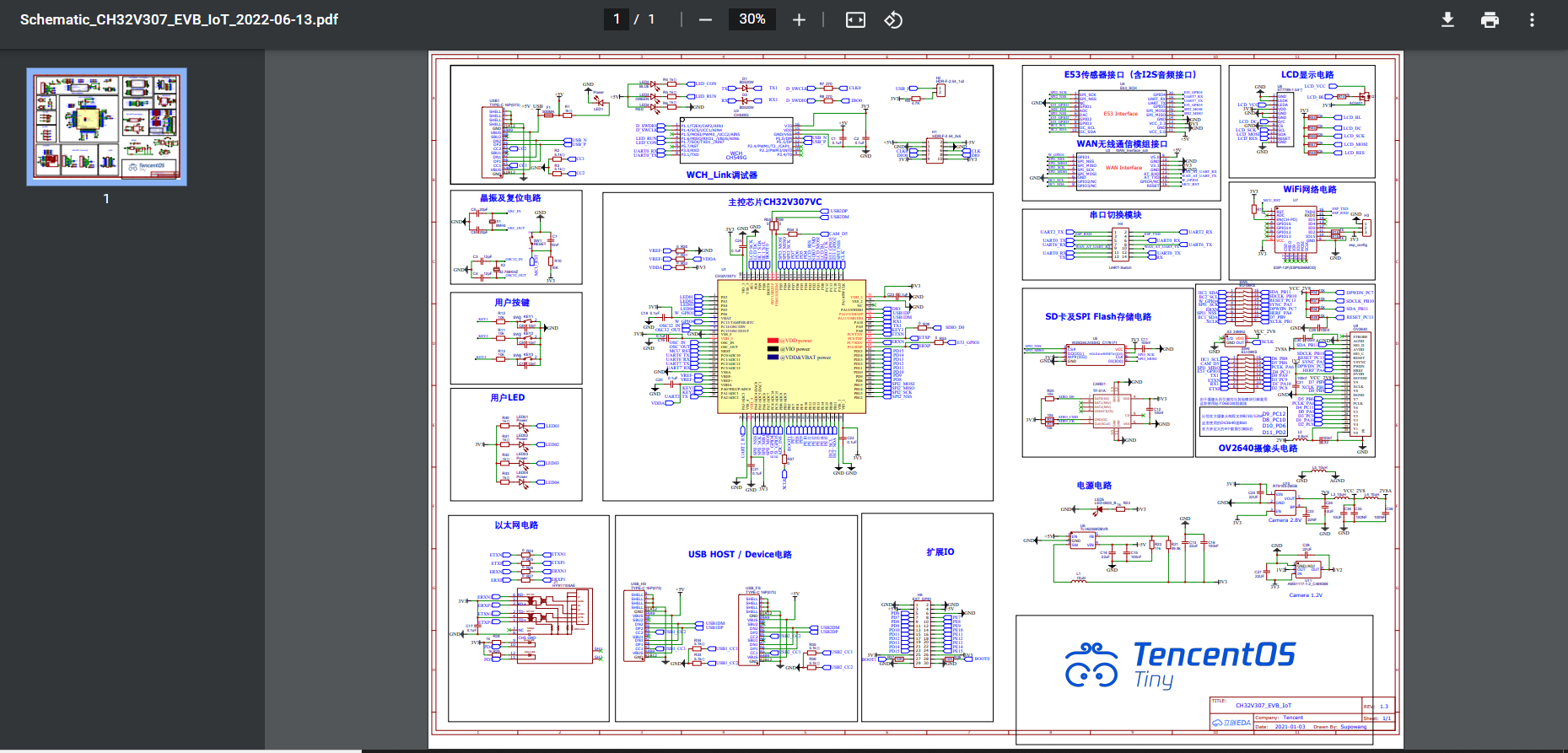
Task: Click the OV2640 camera circuit label
Action: pos(1258,449)
